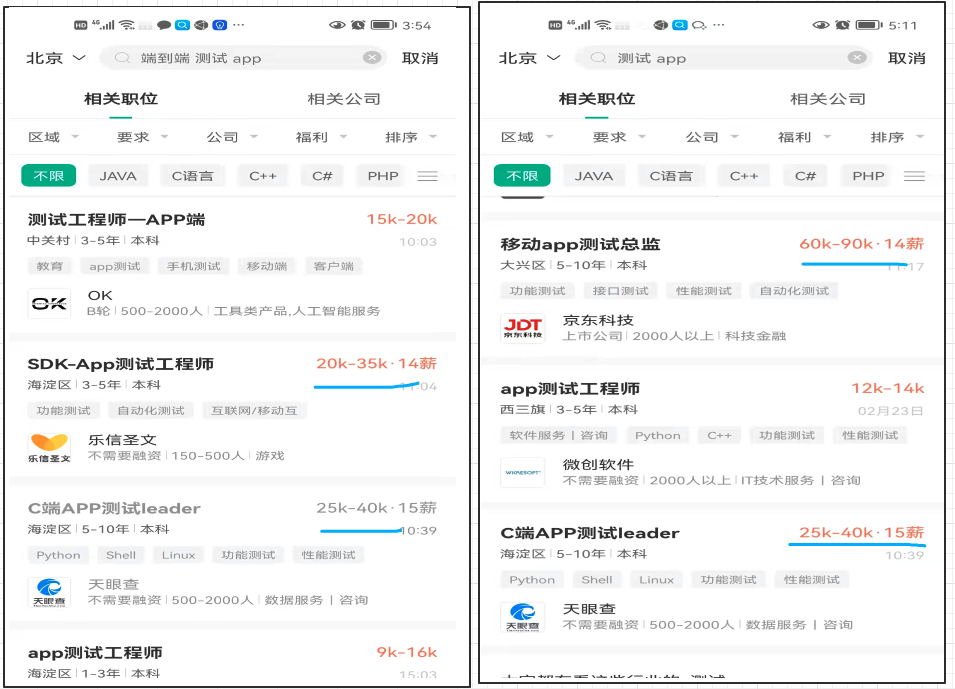
Task: Tap right phone search field '测试 app'
Action: tap(724, 58)
